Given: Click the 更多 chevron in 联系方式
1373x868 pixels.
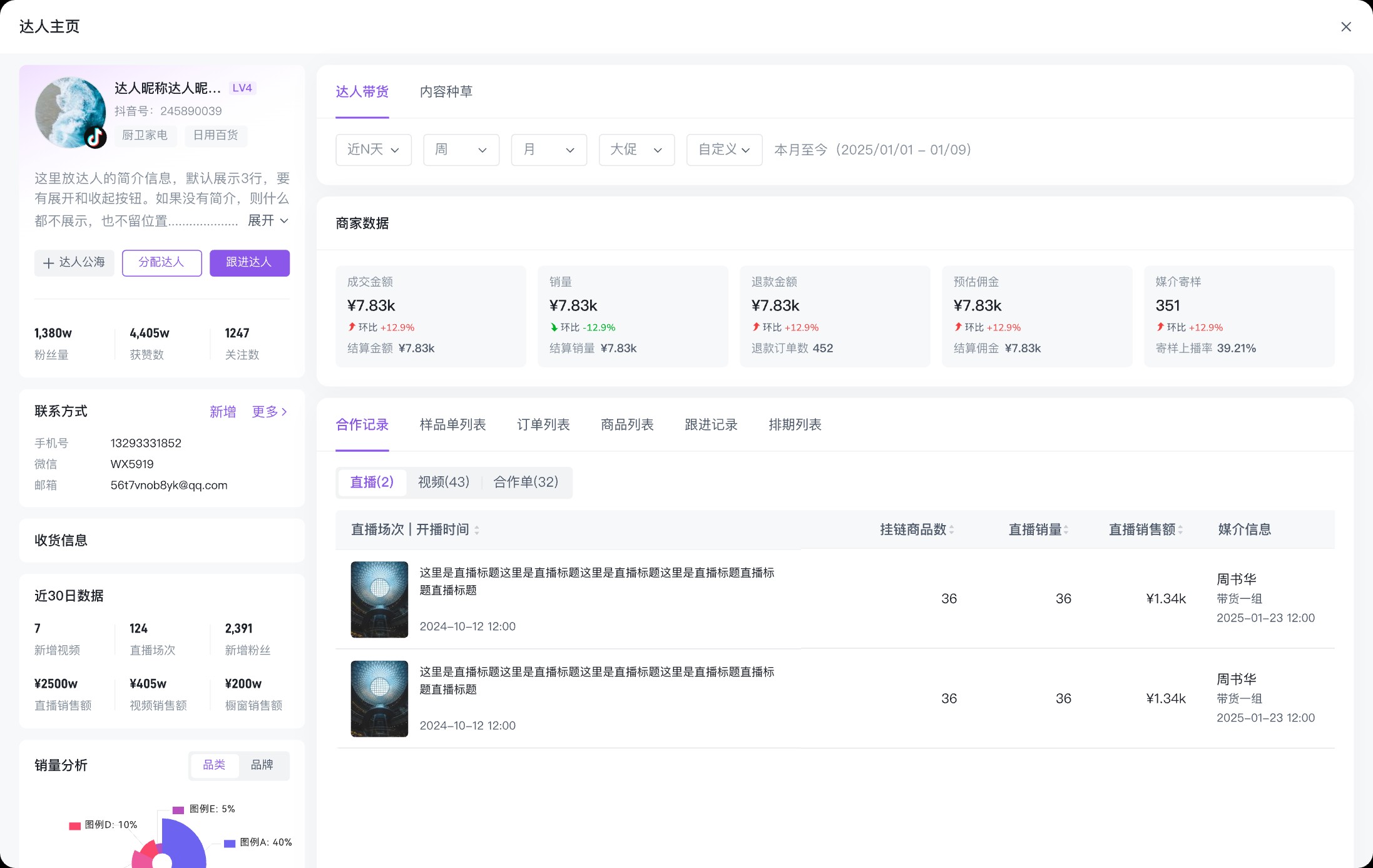Looking at the screenshot, I should [285, 412].
